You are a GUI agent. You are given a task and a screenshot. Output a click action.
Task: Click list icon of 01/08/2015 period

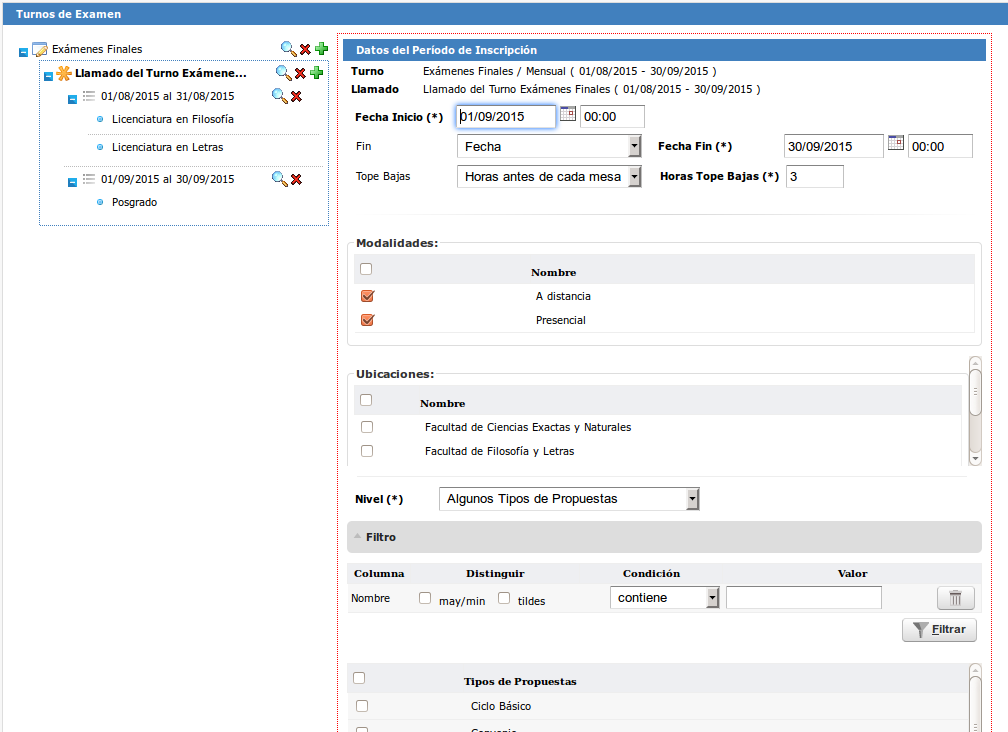[x=89, y=96]
